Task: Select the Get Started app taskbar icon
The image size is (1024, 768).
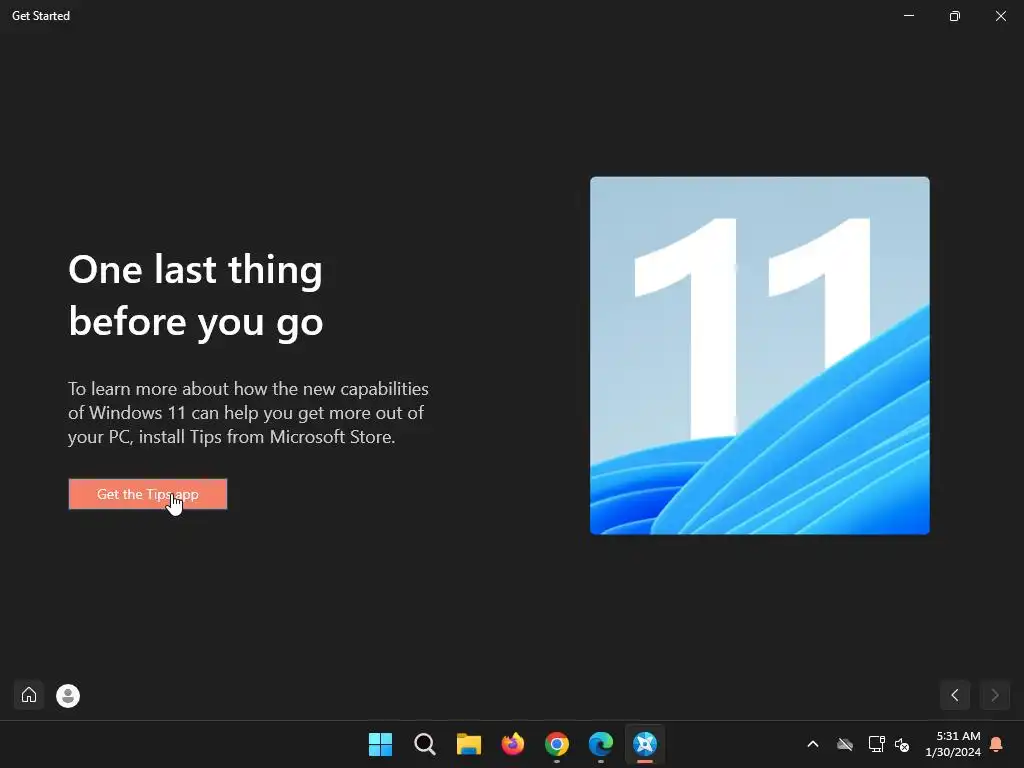Action: tap(645, 744)
